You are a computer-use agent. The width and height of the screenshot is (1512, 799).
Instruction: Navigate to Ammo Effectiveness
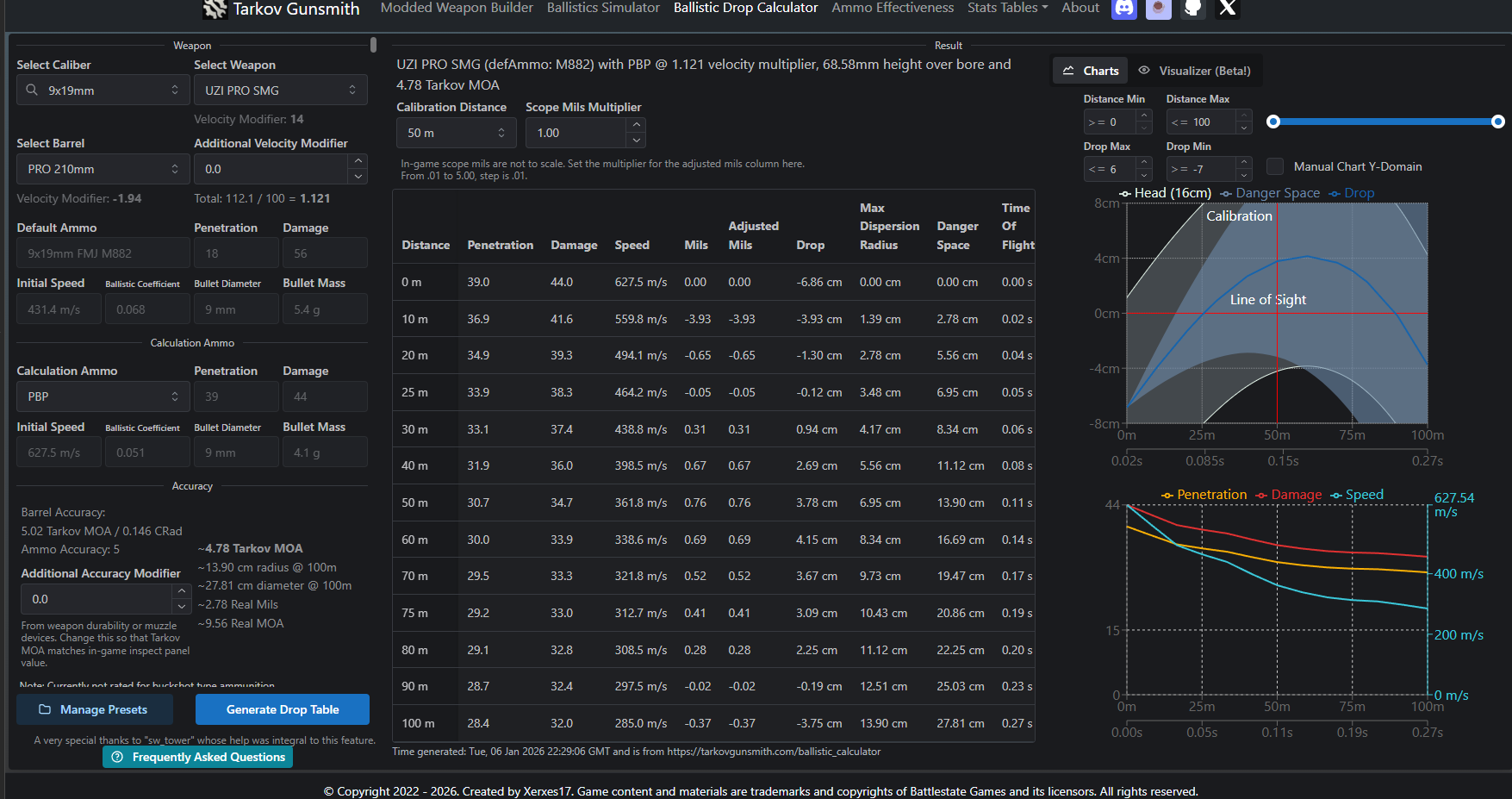coord(893,8)
